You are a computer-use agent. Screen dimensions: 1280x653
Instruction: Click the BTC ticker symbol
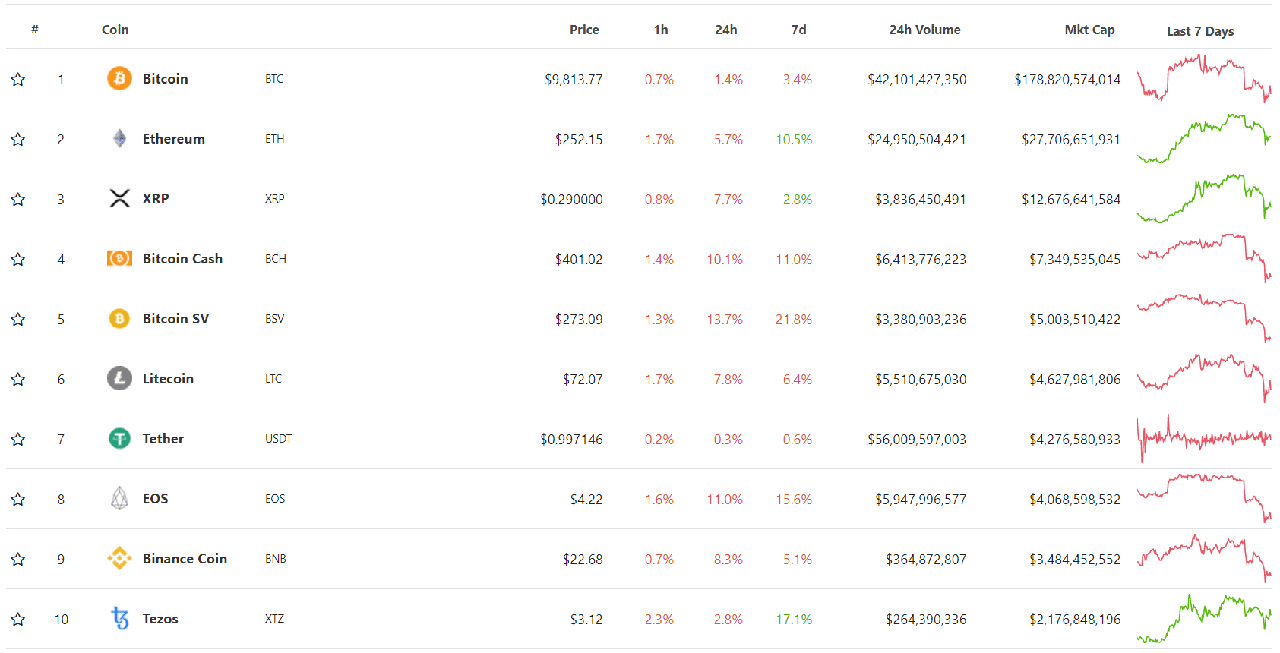point(274,79)
